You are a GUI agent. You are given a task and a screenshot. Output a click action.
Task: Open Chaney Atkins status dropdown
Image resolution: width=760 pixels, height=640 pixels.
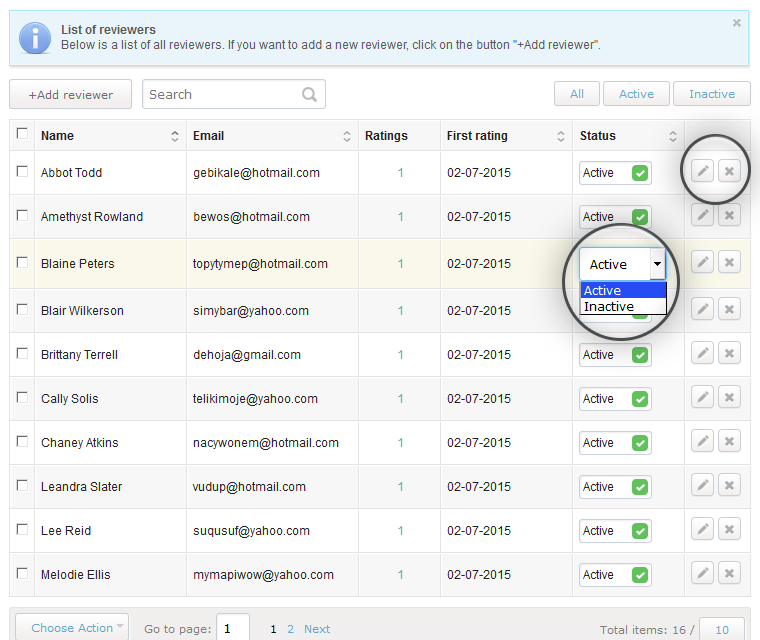click(x=615, y=443)
